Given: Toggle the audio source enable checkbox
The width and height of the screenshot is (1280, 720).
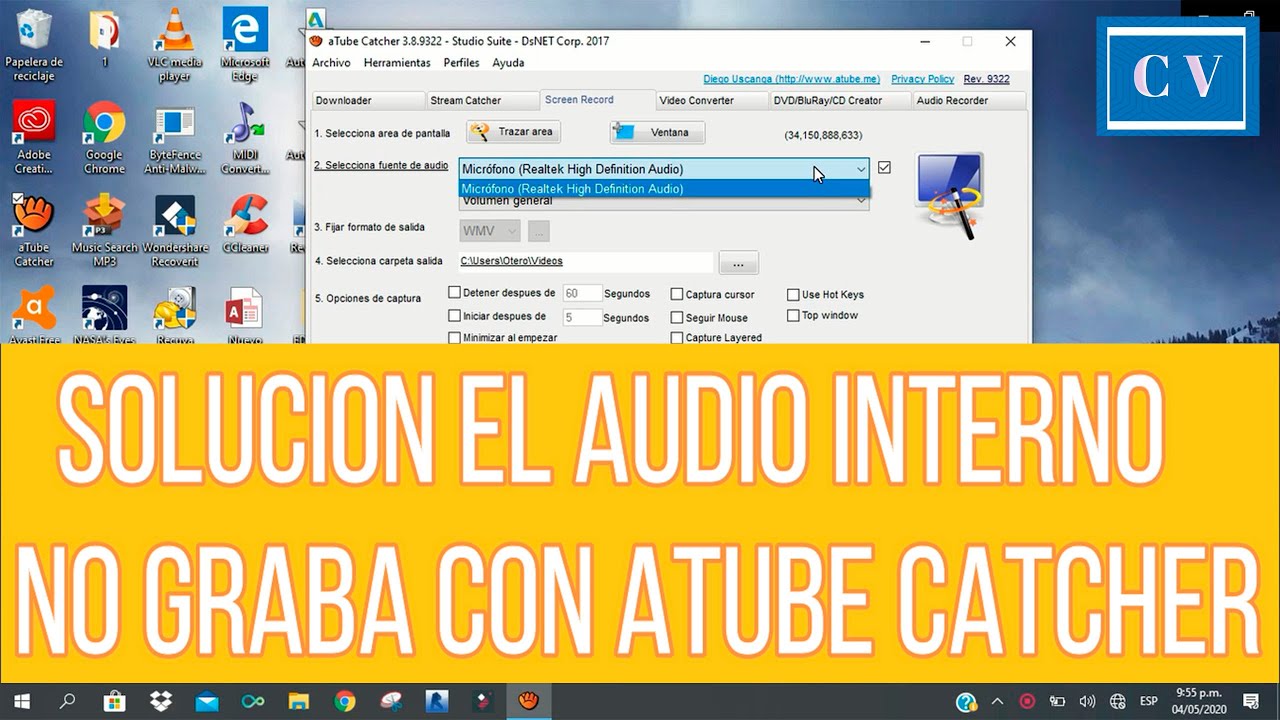Looking at the screenshot, I should click(x=884, y=168).
